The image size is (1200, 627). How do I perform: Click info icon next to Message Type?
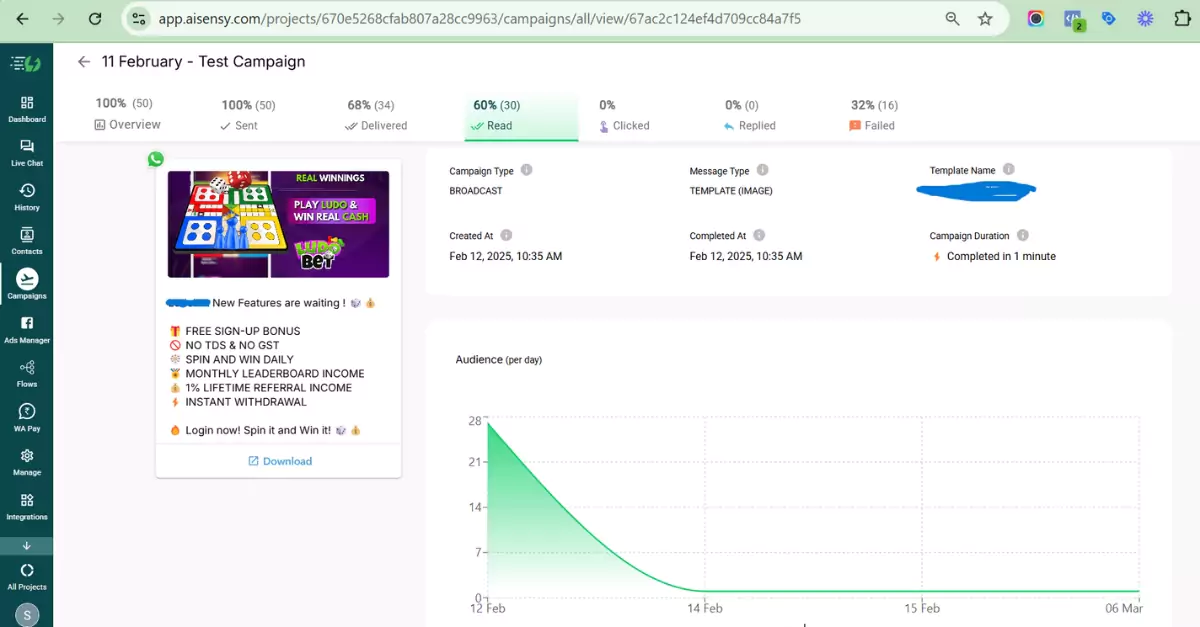tap(763, 170)
